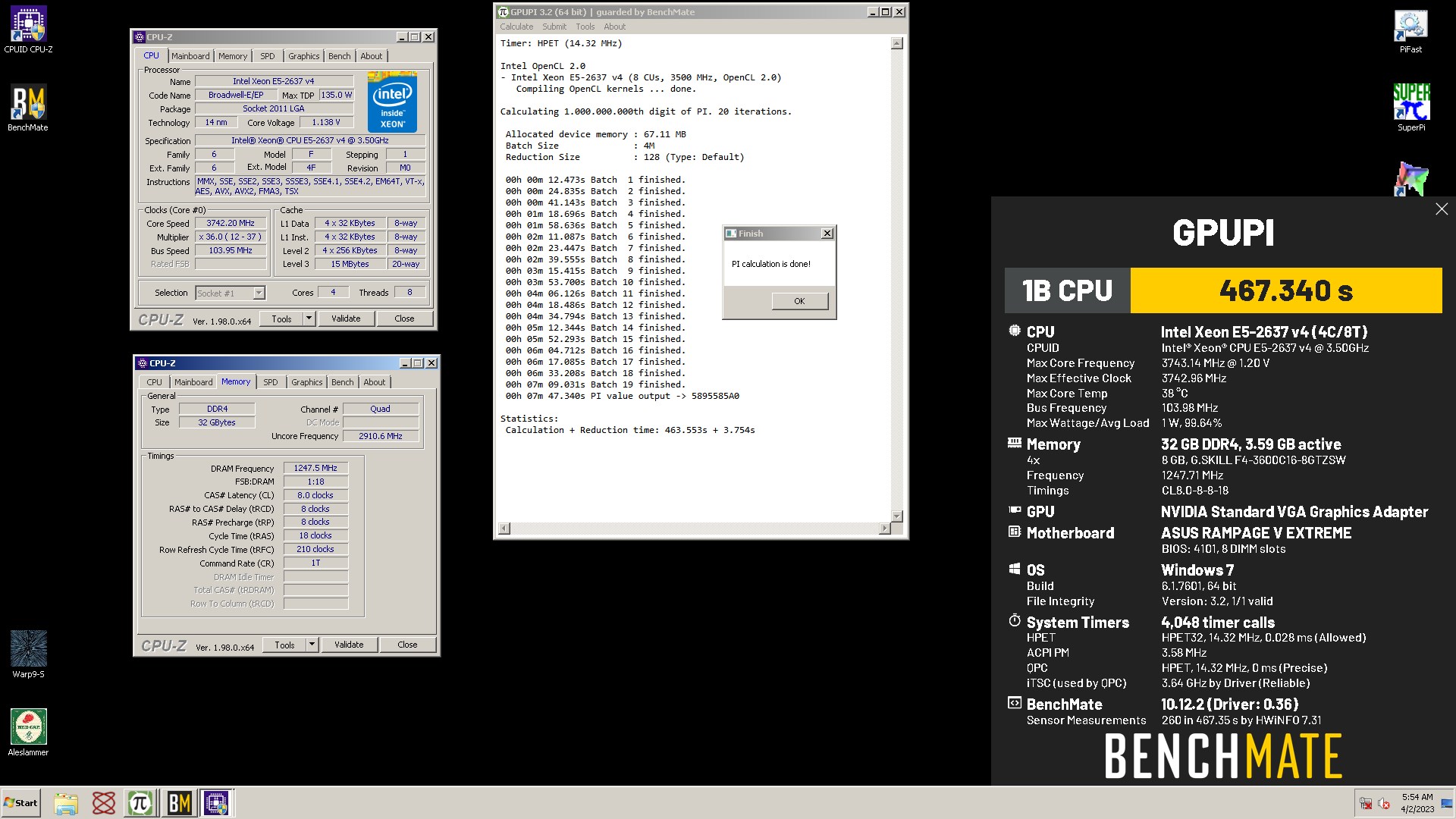Click the CPU chip icon in BenchMate panel

pos(1015,331)
